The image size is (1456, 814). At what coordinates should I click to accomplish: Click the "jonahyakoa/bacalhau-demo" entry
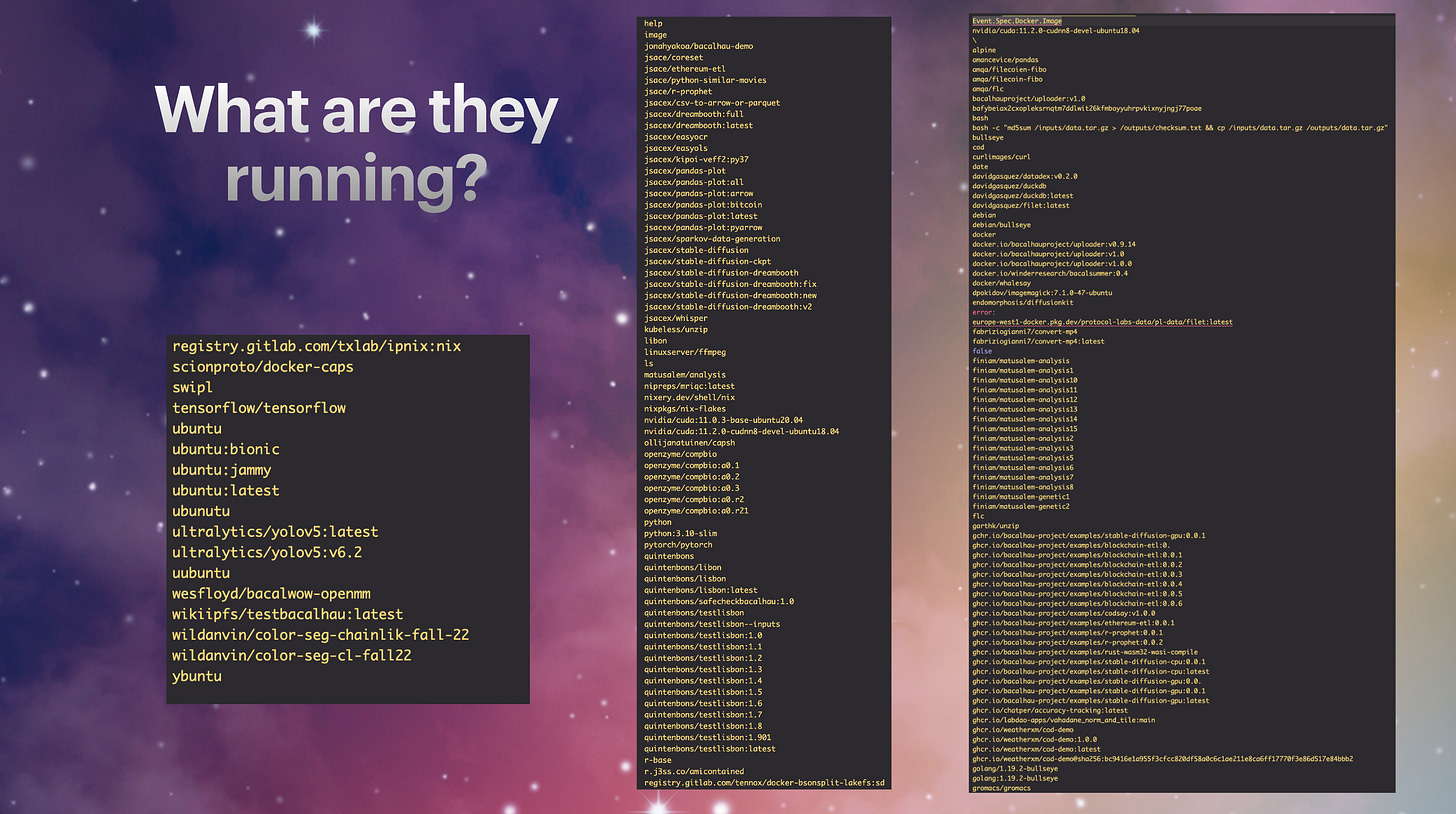pos(699,46)
